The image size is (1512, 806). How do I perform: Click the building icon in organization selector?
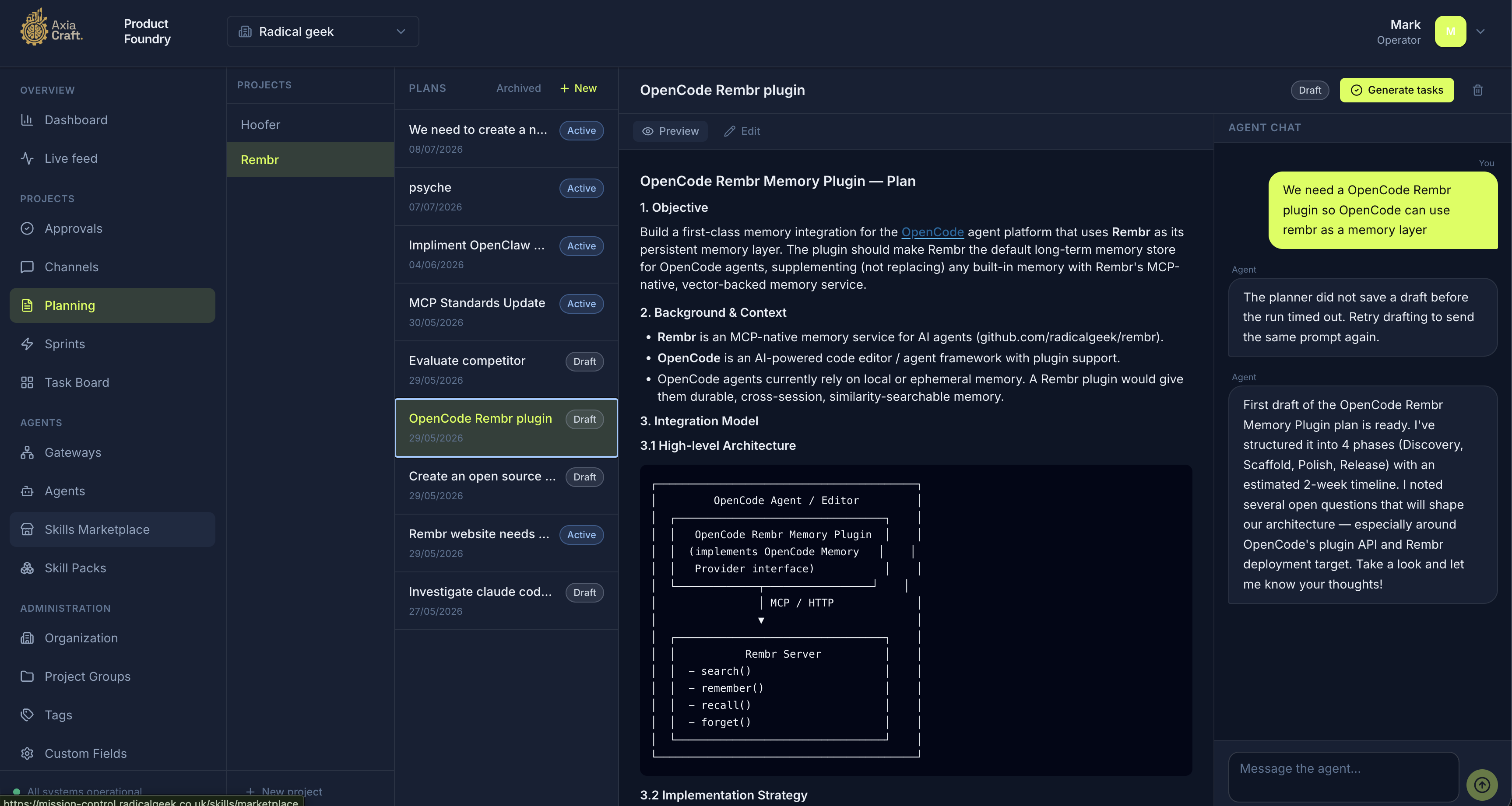245,32
